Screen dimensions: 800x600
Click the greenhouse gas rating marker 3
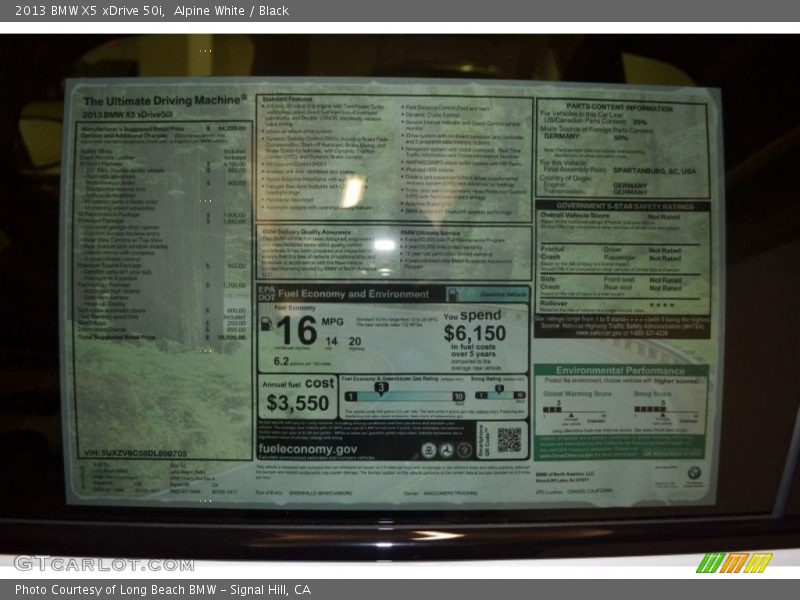pos(381,388)
